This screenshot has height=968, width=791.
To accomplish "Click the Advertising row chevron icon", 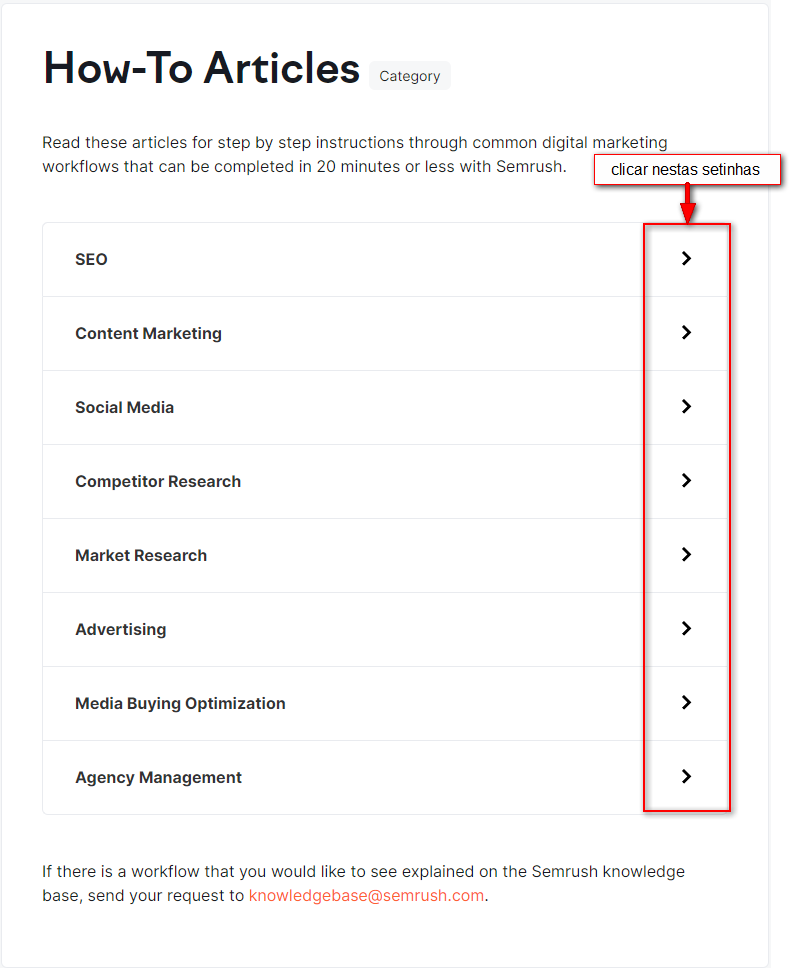I will 686,629.
